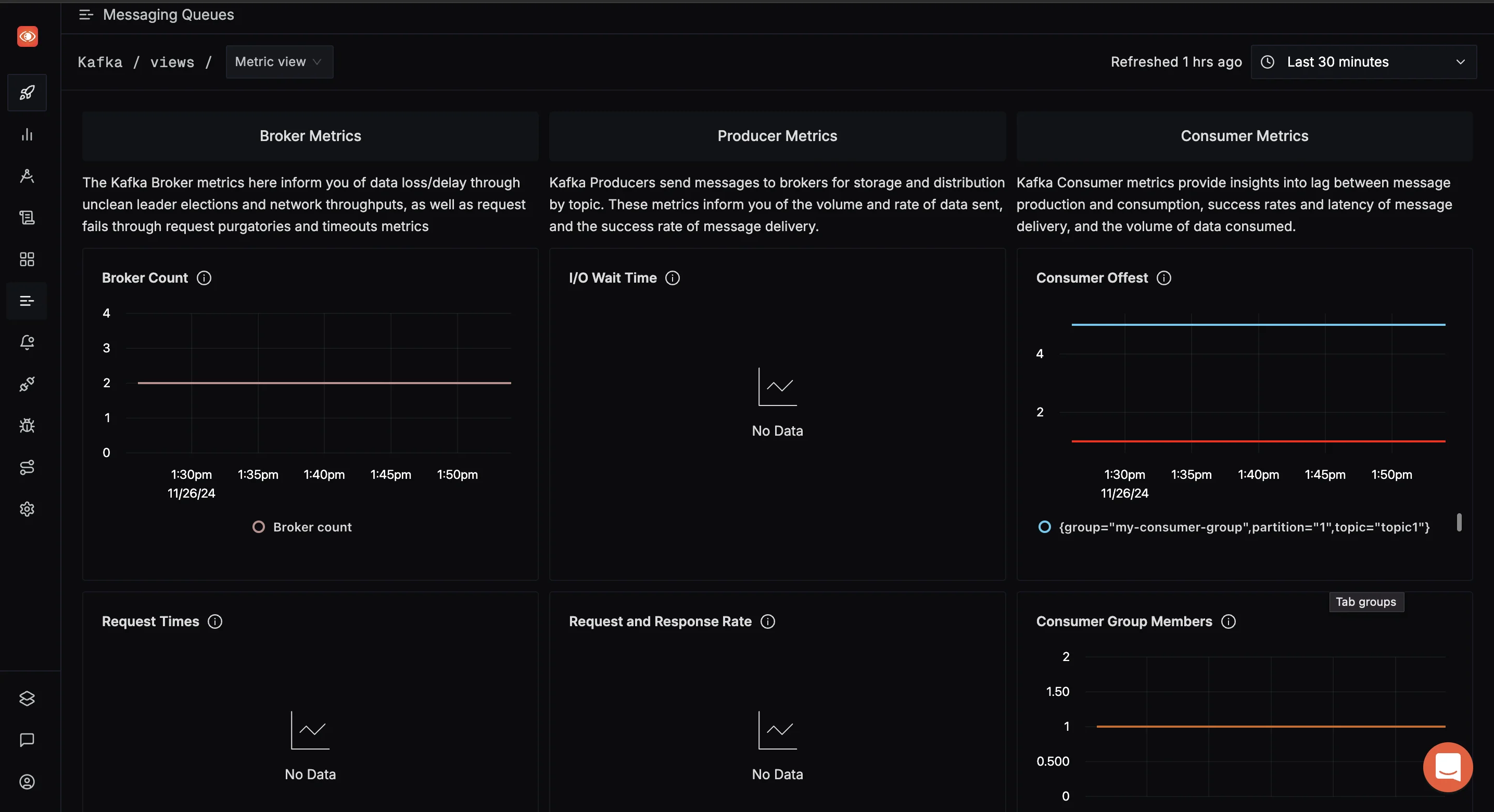This screenshot has width=1494, height=812.
Task: Open Get Started rocket icon in sidebar
Action: (27, 93)
